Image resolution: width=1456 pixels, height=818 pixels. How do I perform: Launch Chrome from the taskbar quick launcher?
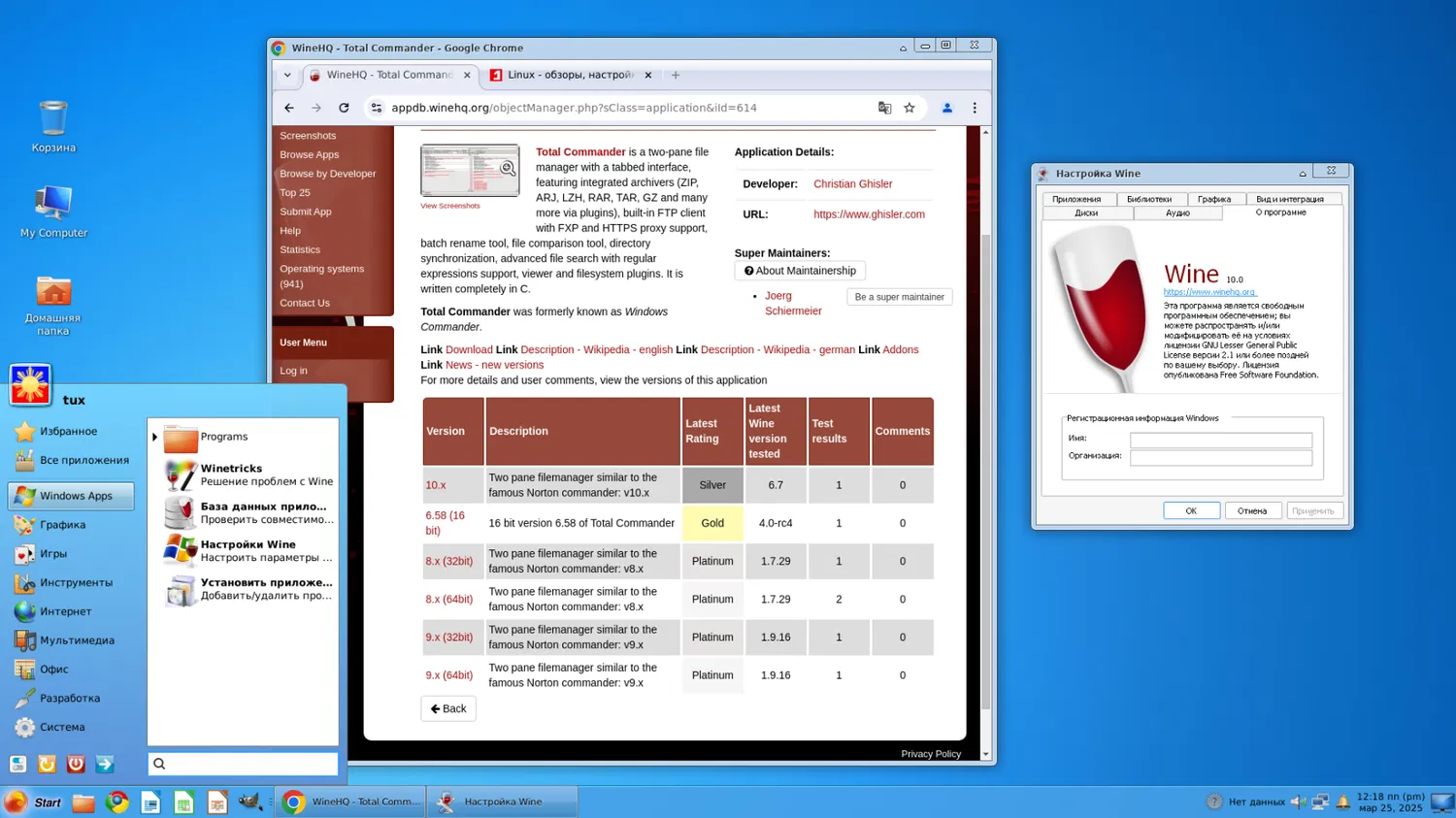(117, 802)
